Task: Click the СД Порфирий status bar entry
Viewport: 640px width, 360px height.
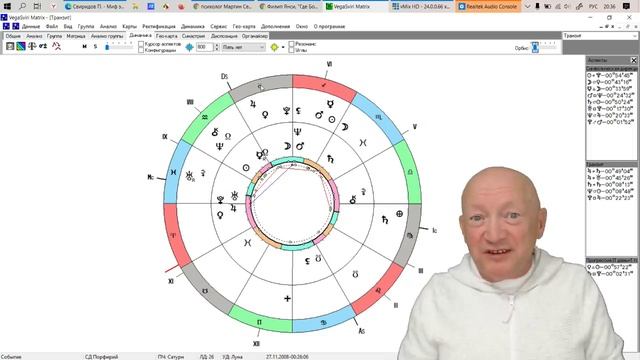Action: (101, 357)
